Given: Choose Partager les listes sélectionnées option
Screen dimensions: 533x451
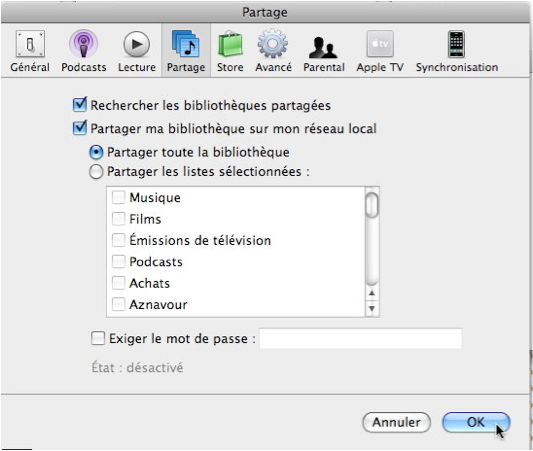Looking at the screenshot, I should click(96, 172).
